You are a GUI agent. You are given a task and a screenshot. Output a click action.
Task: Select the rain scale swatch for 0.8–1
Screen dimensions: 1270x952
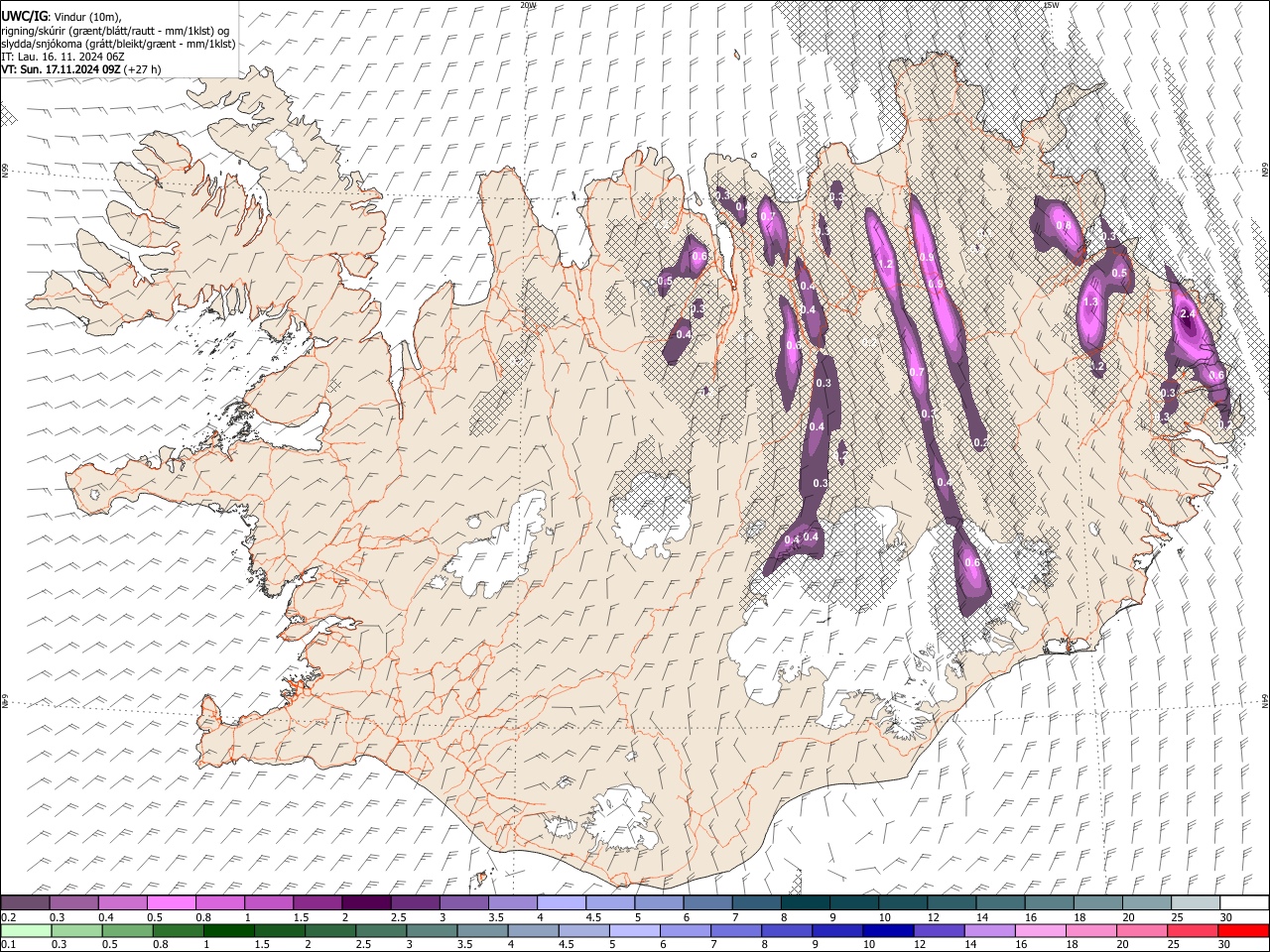(178, 931)
